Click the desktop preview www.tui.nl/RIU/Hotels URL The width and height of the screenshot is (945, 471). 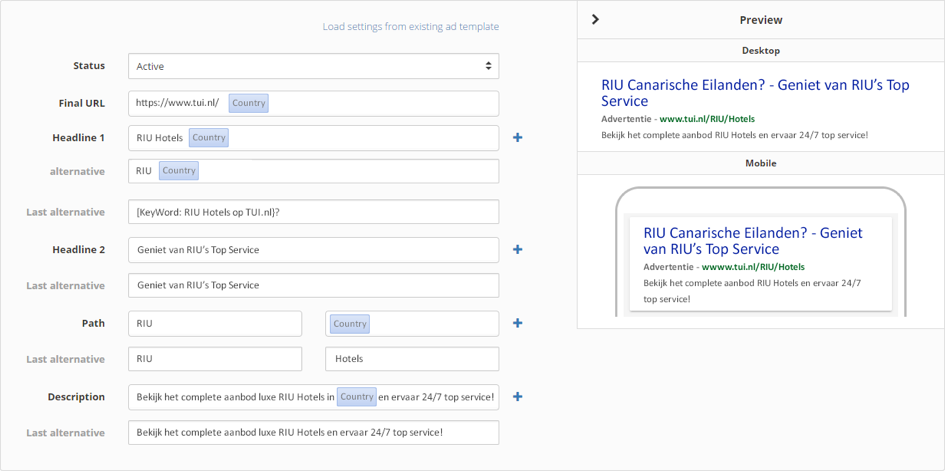[x=707, y=119]
